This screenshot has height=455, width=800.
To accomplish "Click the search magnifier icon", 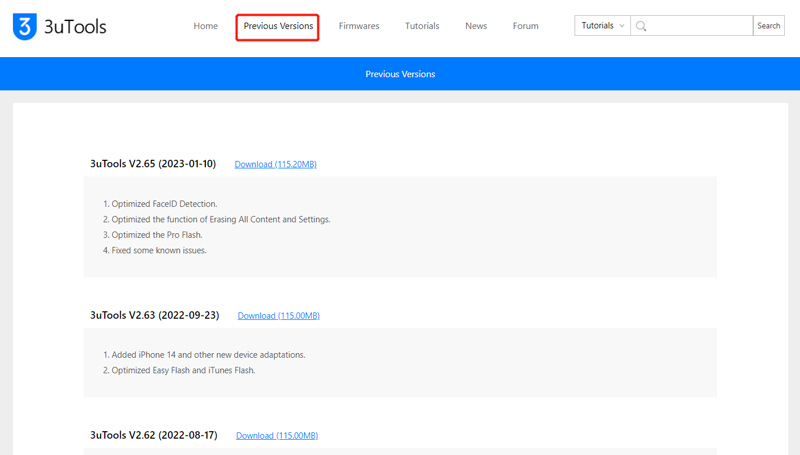I will coord(641,26).
